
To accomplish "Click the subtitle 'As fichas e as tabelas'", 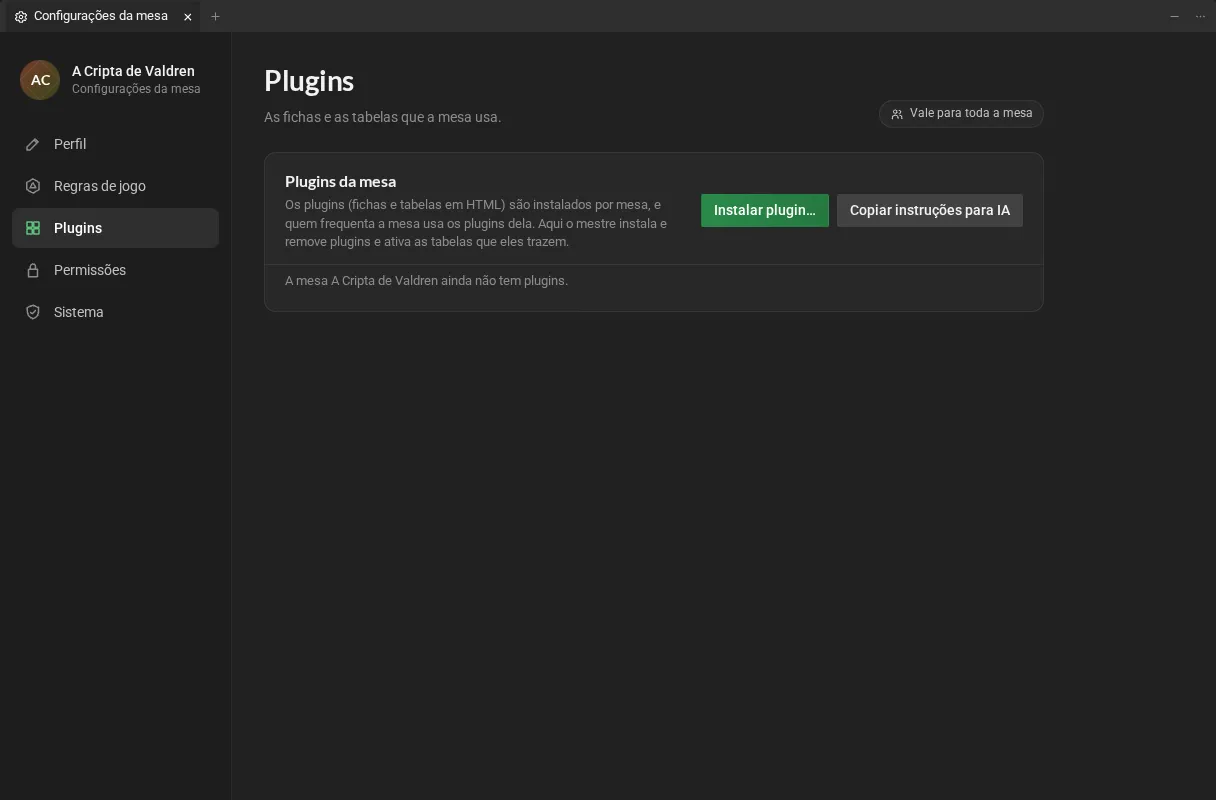I will 330,117.
